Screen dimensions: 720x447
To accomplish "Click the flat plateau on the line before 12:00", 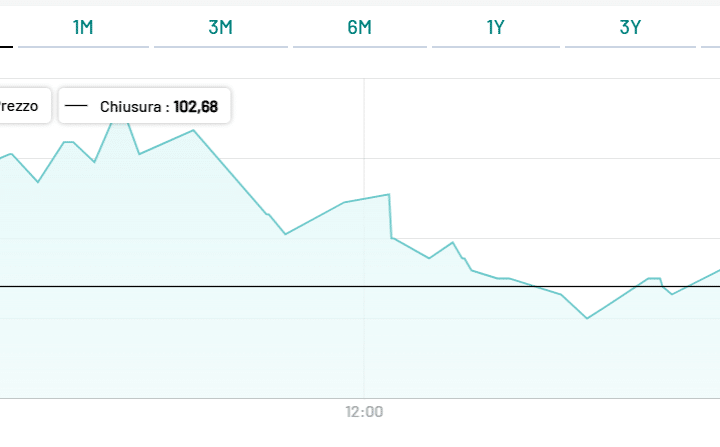I will click(x=366, y=198).
